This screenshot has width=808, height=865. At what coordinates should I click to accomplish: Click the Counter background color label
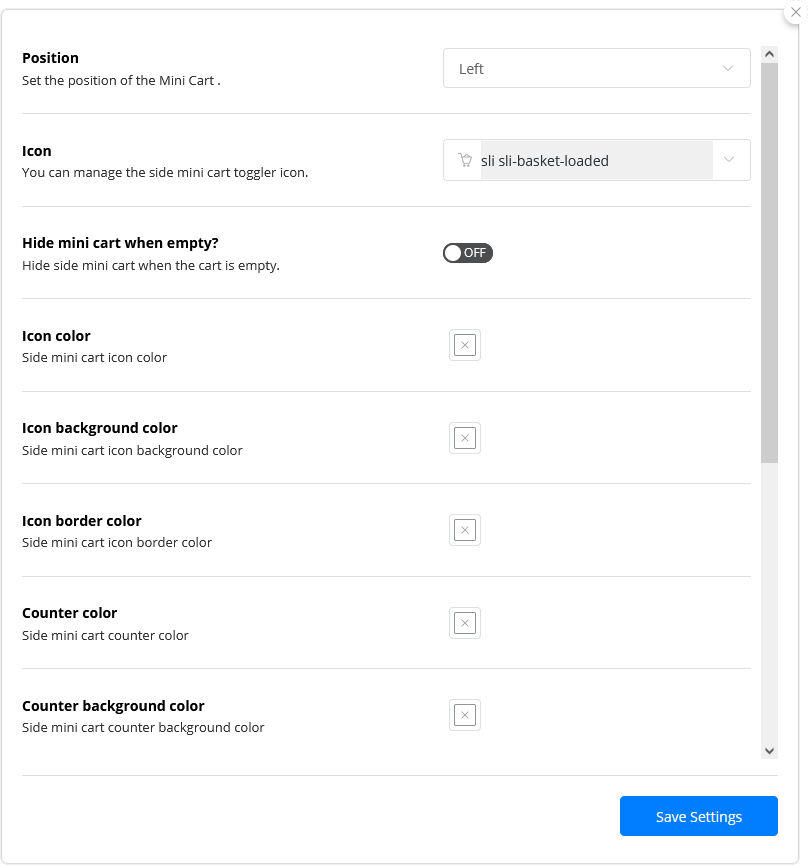[113, 706]
